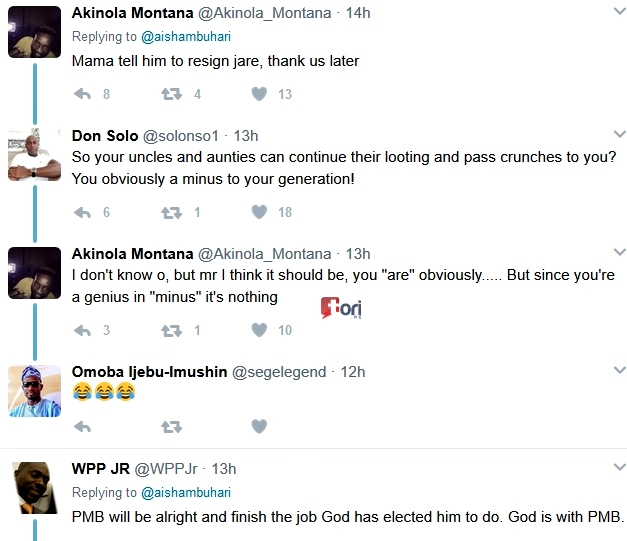Like Akinola Montana's tweet with 13 likes
Viewport: 627px width, 541px height.
[259, 94]
